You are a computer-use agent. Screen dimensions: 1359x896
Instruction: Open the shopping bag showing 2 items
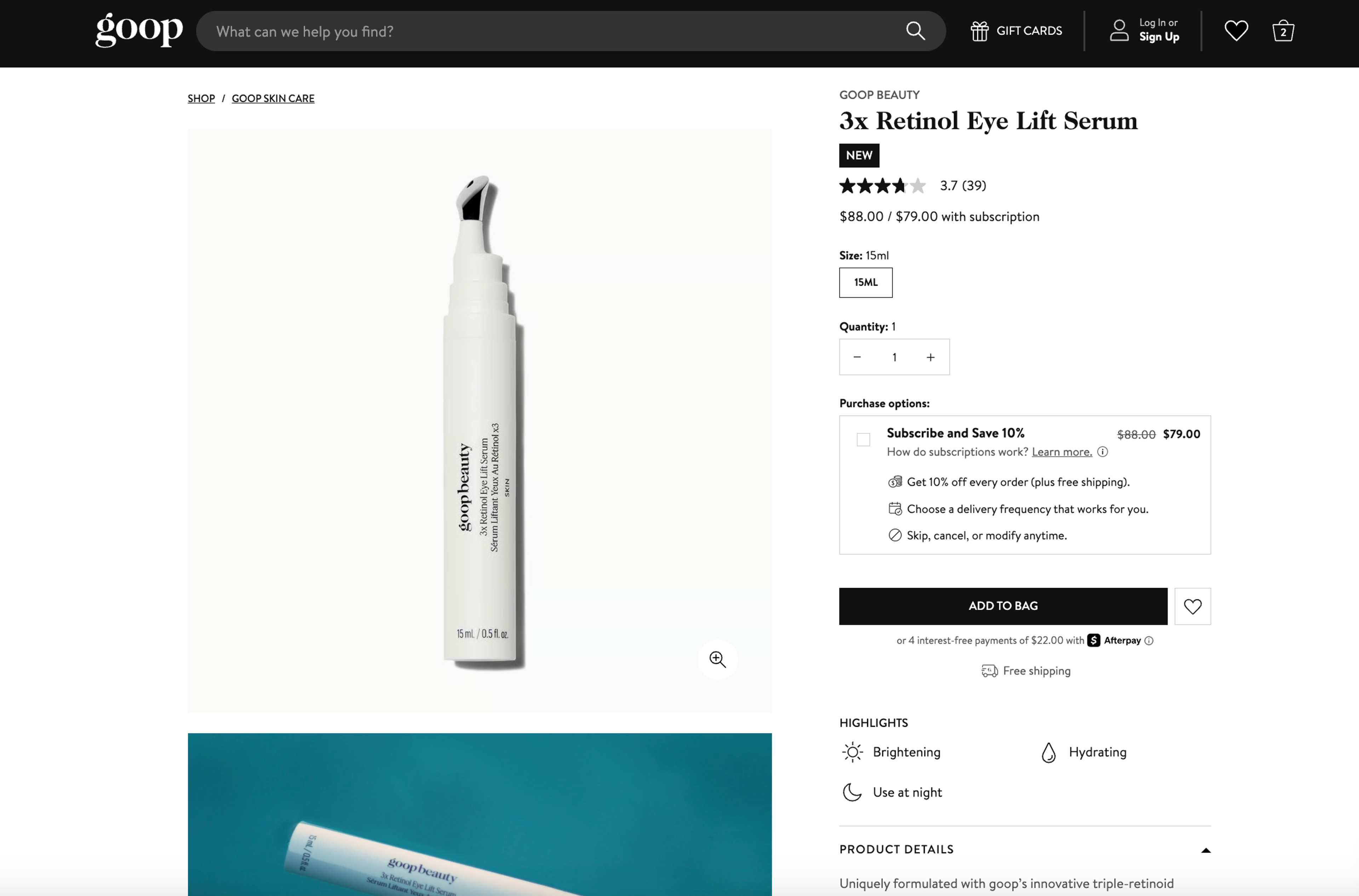[1283, 31]
